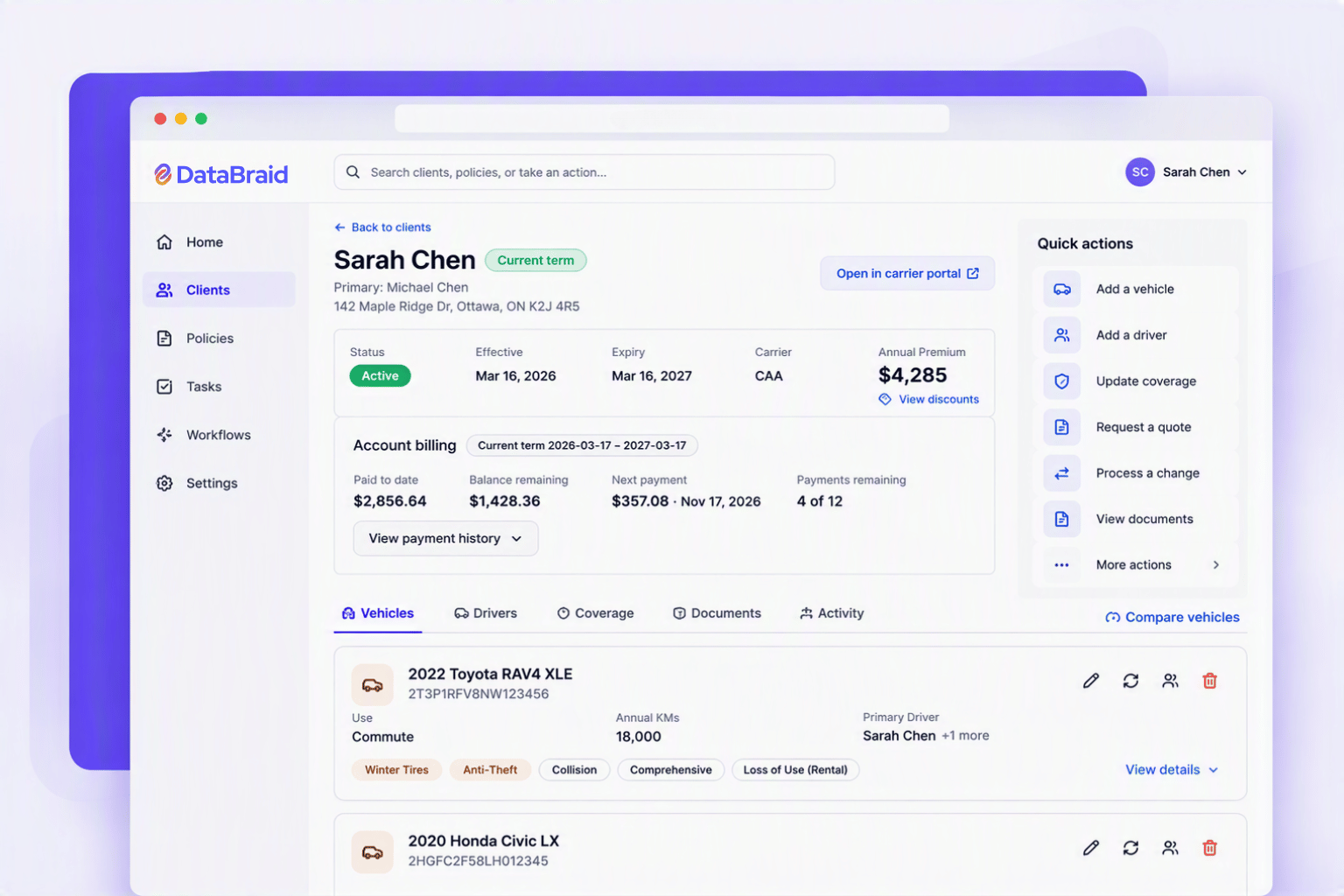The height and width of the screenshot is (896, 1344).
Task: Click the +1 more drivers text
Action: pyautogui.click(x=965, y=736)
